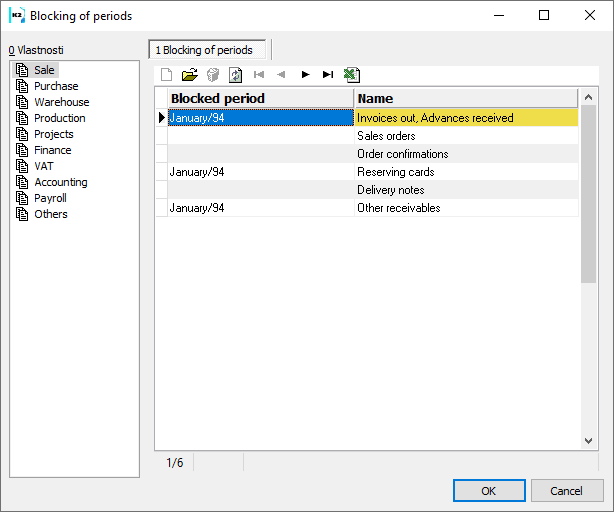The width and height of the screenshot is (614, 512).
Task: Select Projects in the module list
Action: [x=54, y=134]
